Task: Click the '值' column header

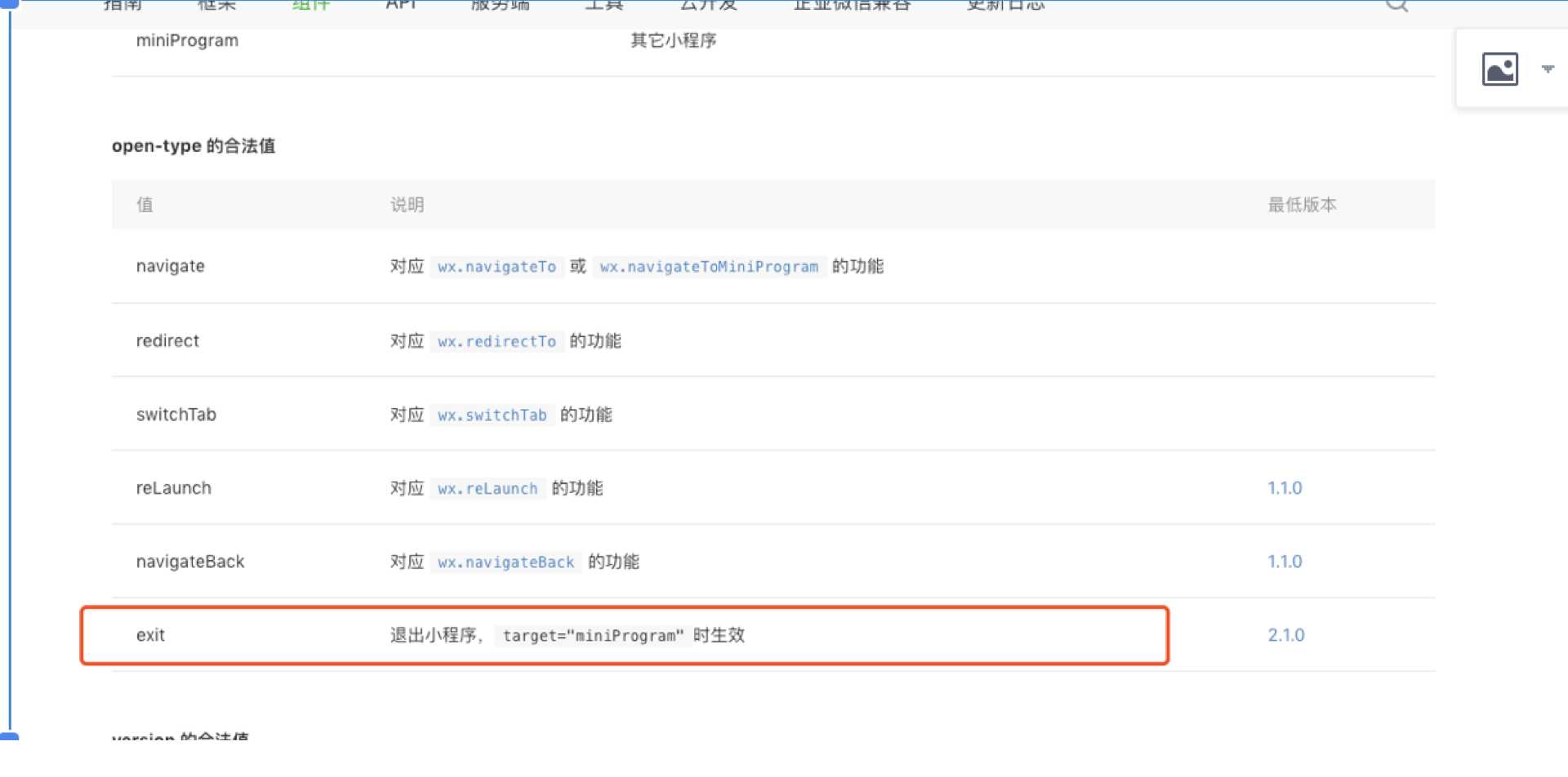Action: click(145, 205)
